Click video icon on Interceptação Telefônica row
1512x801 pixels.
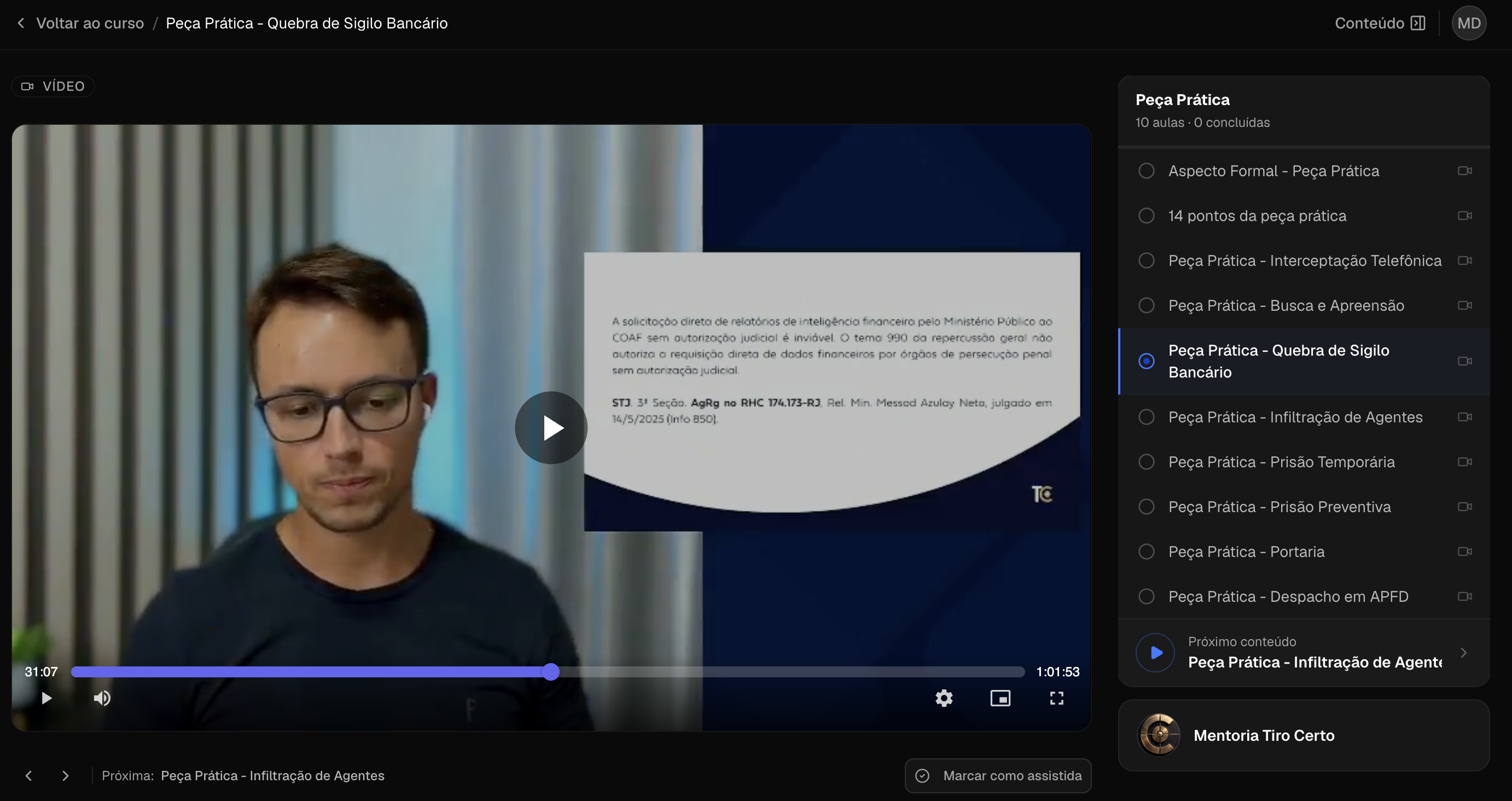point(1464,260)
